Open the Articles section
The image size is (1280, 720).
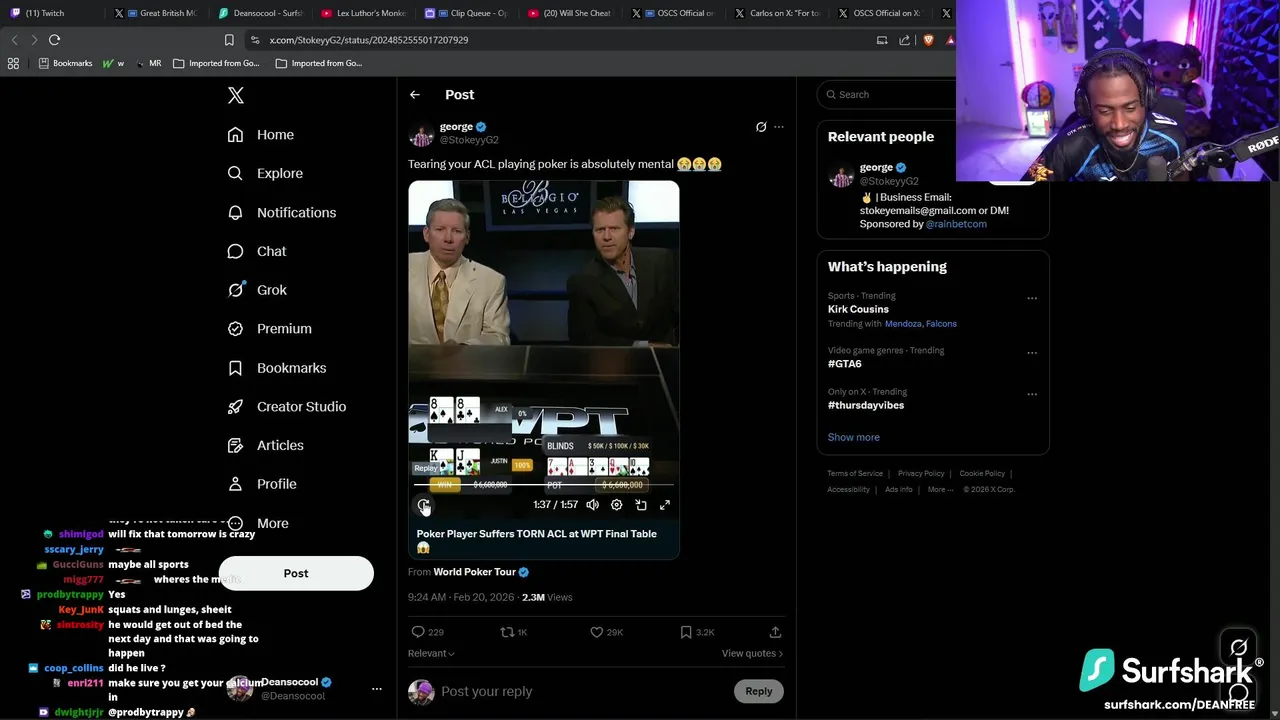(x=266, y=445)
